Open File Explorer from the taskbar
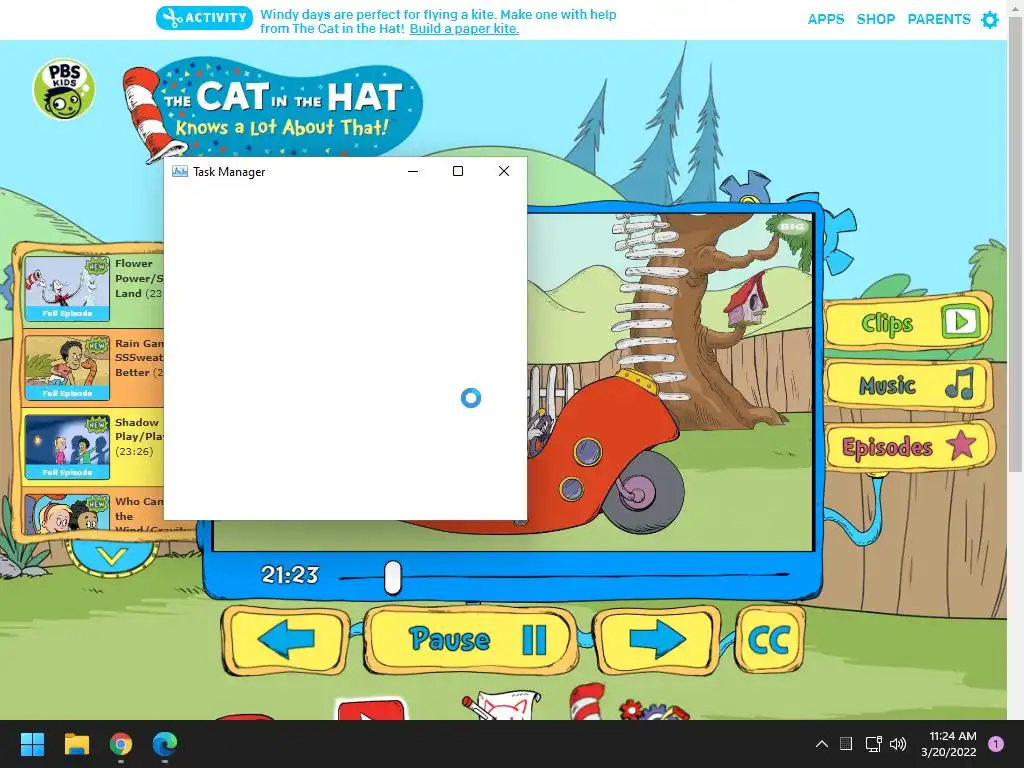 click(x=76, y=744)
